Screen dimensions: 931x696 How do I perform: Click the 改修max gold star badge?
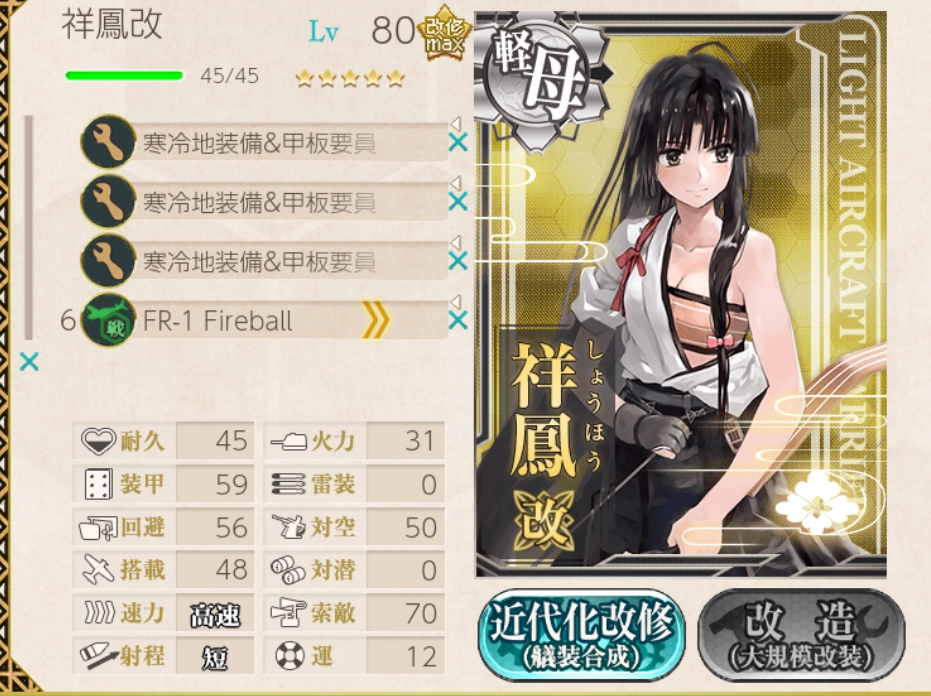(x=445, y=33)
